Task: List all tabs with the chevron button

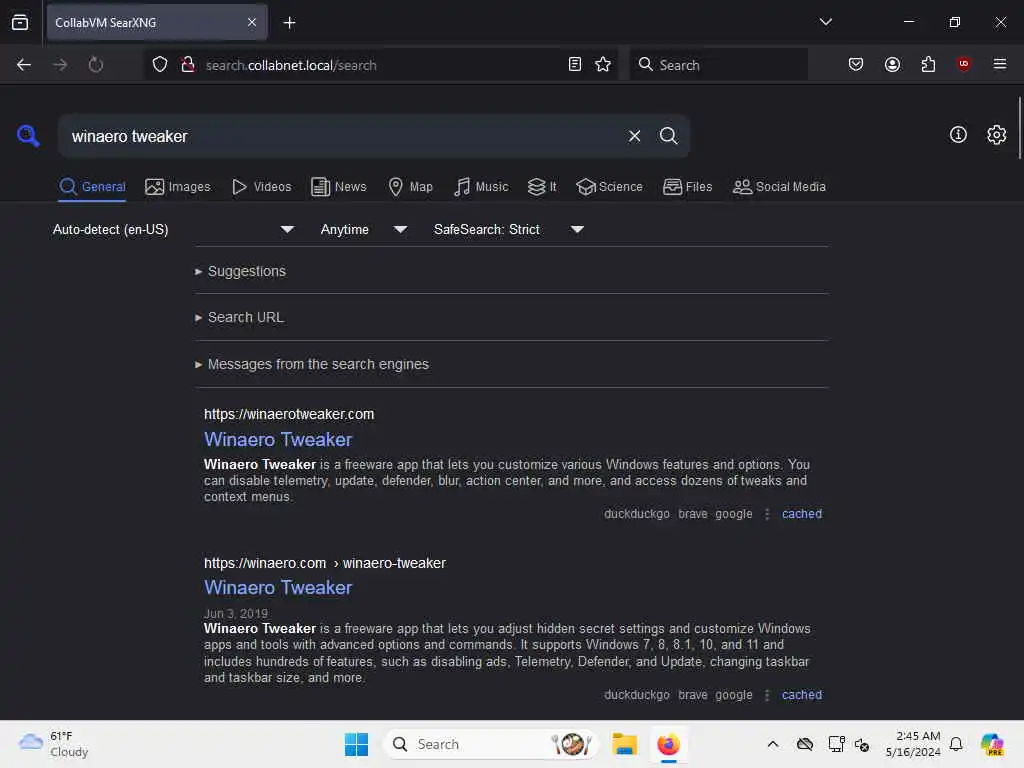Action: (x=825, y=22)
